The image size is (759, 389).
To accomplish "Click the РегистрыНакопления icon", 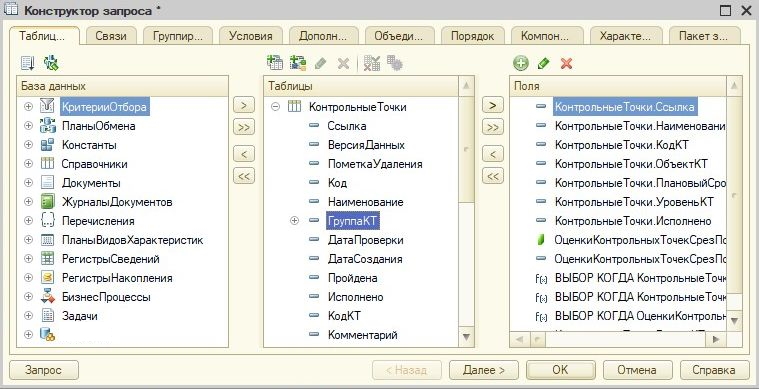I will [x=47, y=278].
